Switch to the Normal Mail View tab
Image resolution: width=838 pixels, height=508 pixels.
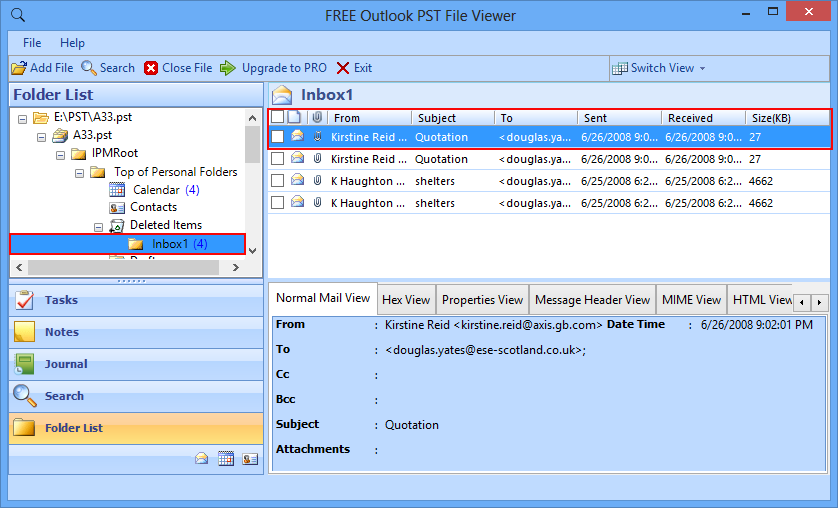click(x=323, y=298)
